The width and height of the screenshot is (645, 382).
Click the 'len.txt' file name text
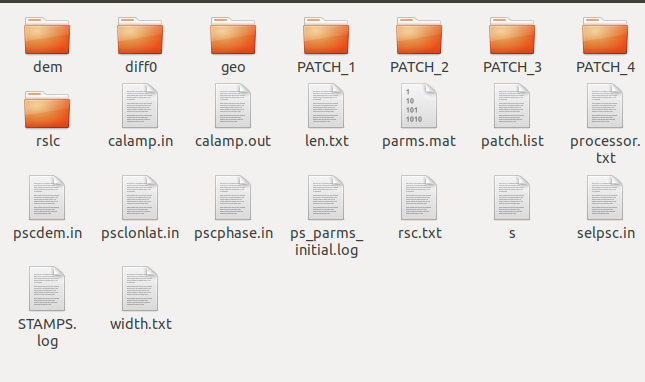point(327,141)
